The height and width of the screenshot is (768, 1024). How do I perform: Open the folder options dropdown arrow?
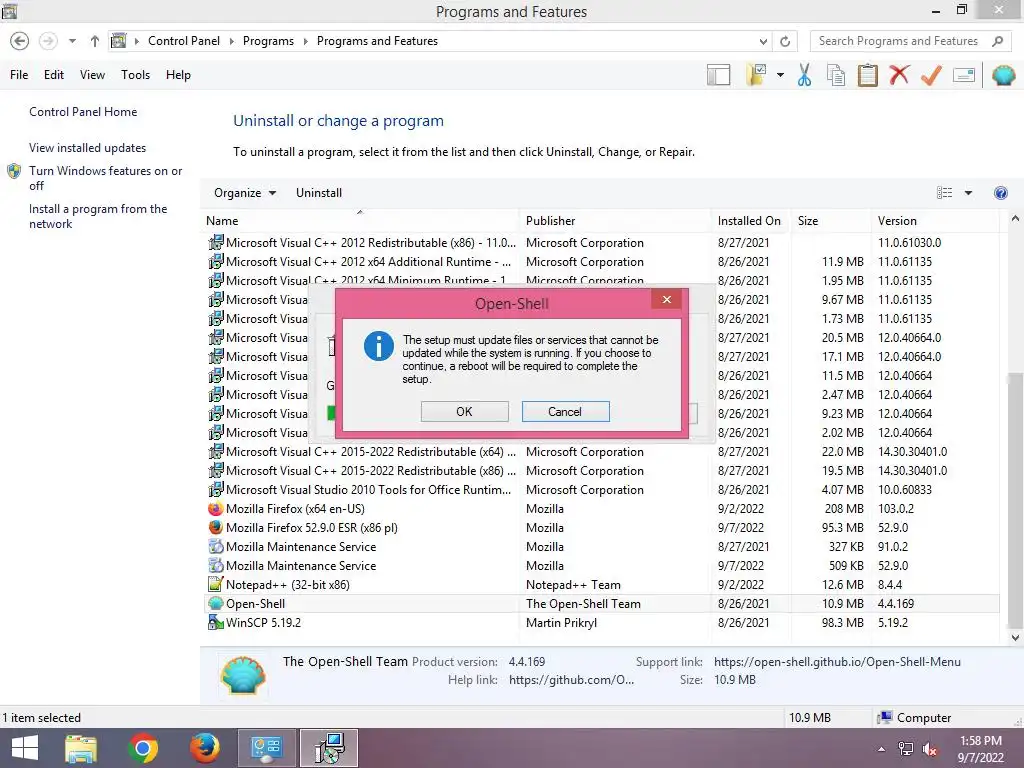[x=780, y=75]
